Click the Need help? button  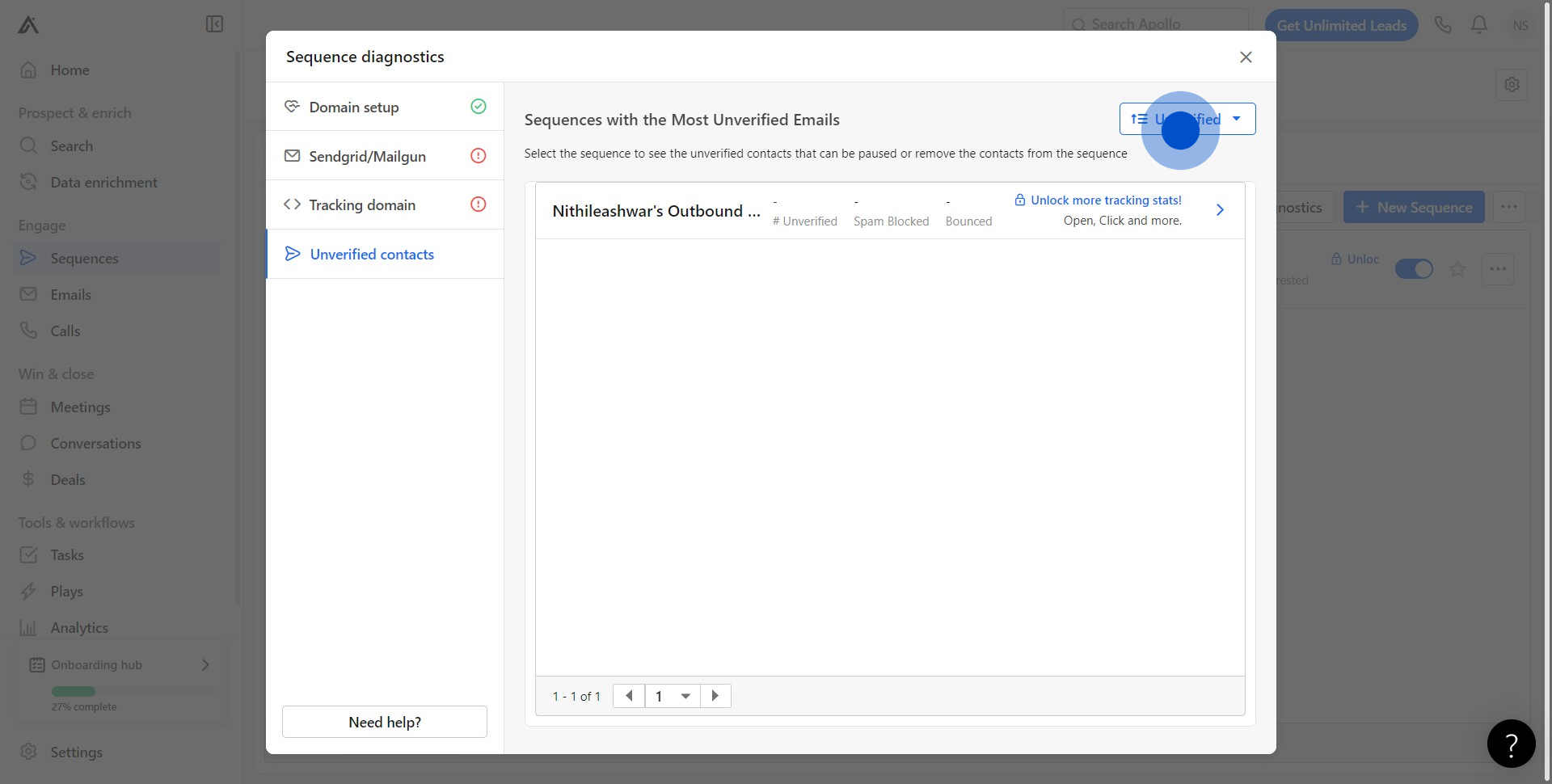click(x=385, y=722)
